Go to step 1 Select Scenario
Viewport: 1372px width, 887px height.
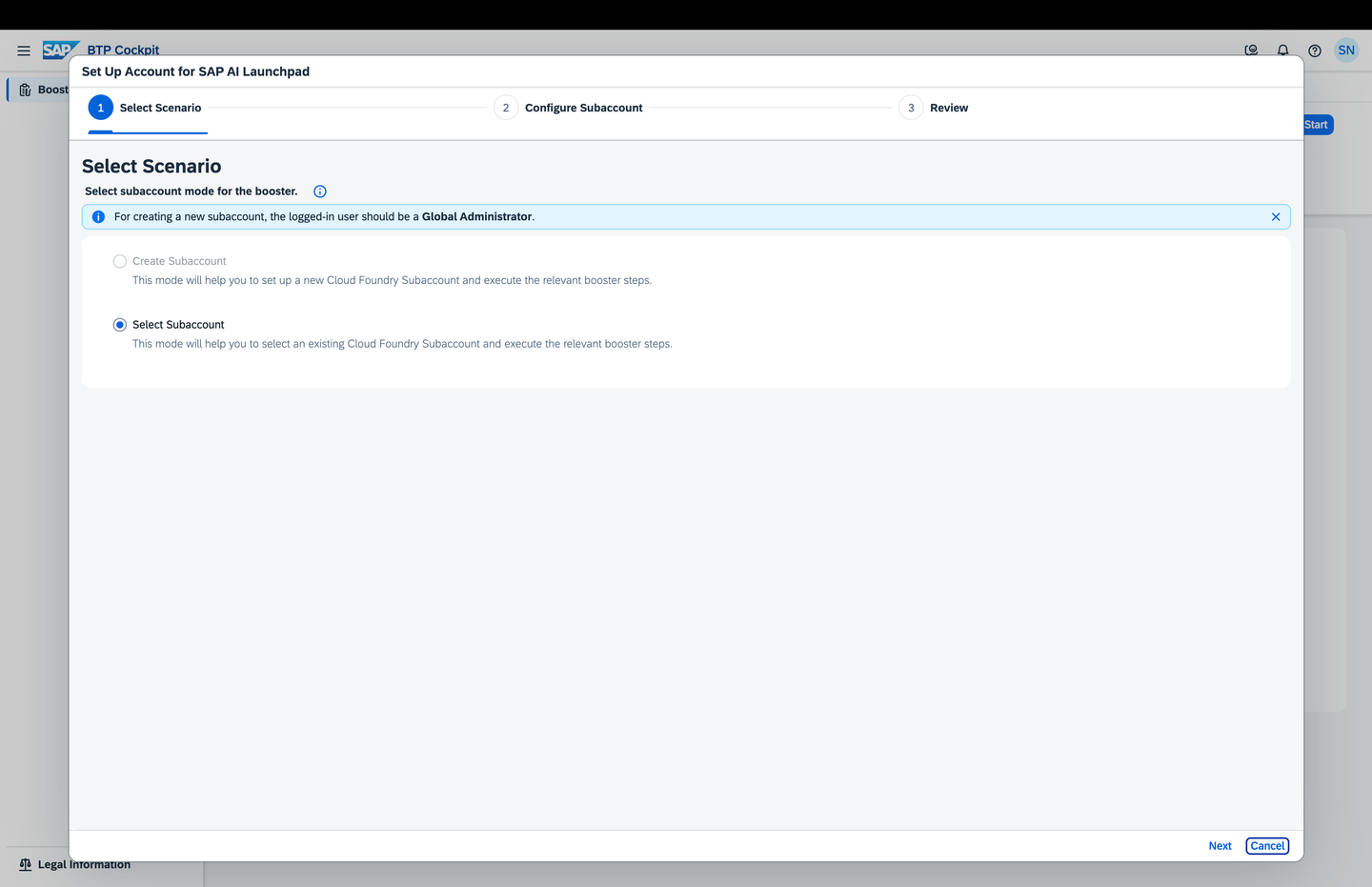[x=145, y=108]
